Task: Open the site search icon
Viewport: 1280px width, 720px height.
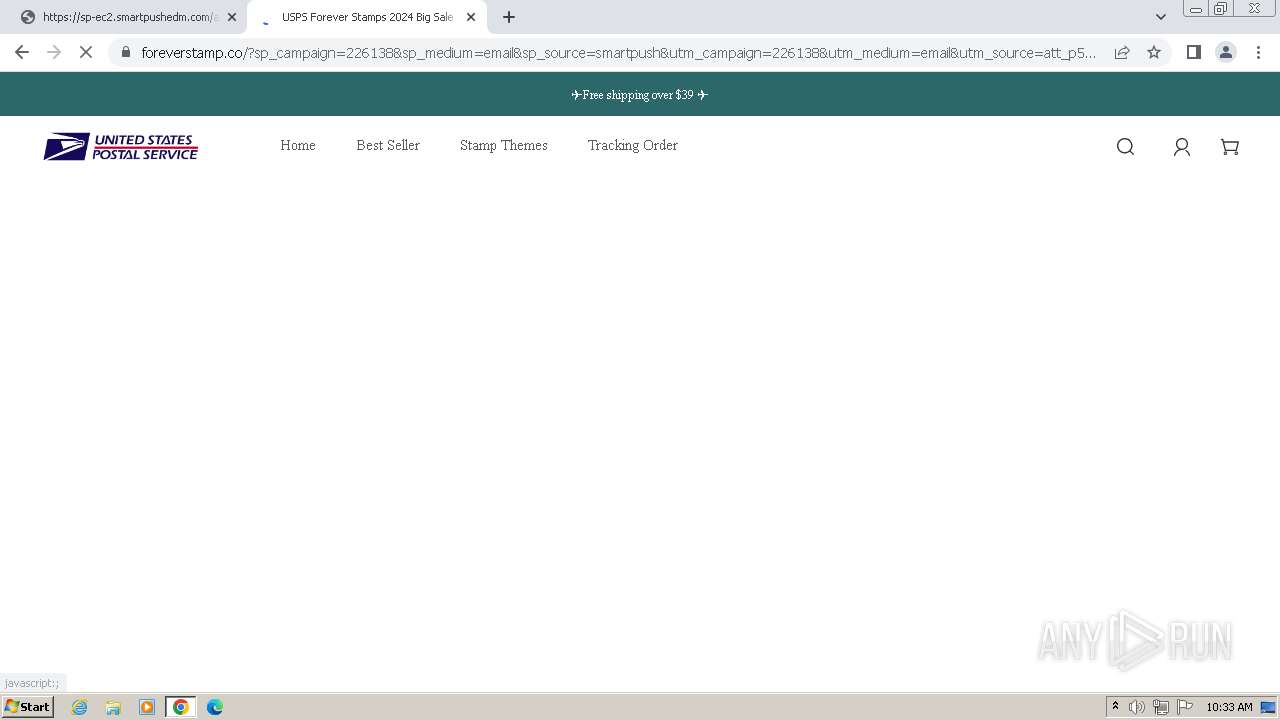Action: click(1125, 147)
